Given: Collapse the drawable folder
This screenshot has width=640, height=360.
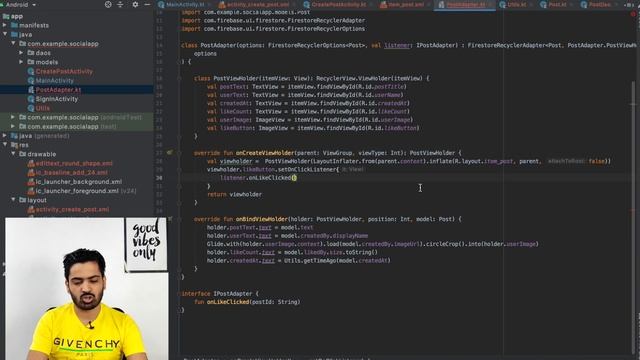Looking at the screenshot, I should (x=13, y=154).
